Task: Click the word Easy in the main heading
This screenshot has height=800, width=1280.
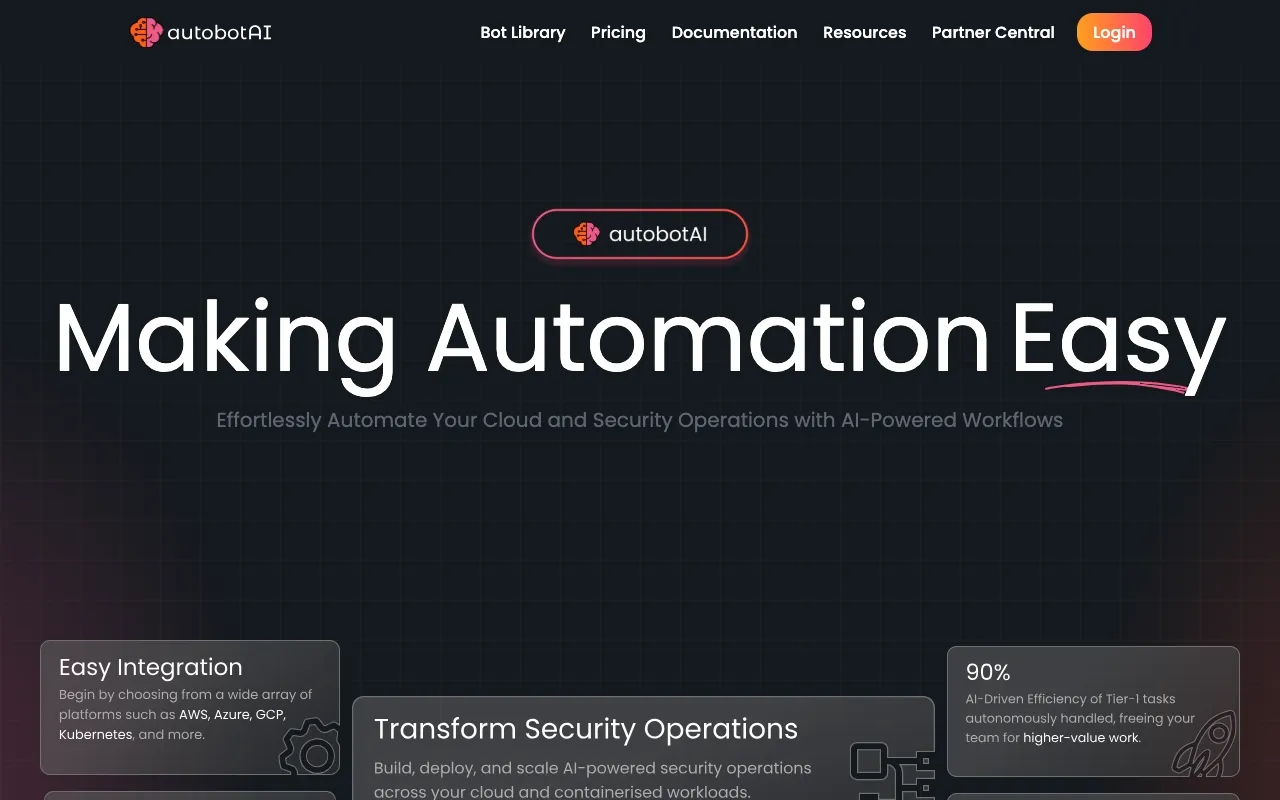Action: 1117,338
